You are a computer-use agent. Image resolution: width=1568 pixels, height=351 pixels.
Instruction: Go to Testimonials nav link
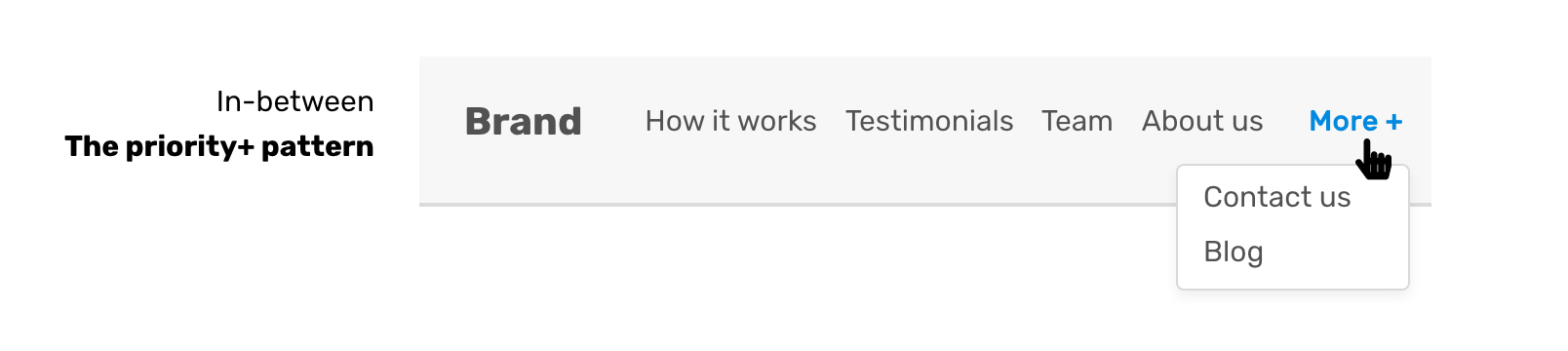[929, 121]
